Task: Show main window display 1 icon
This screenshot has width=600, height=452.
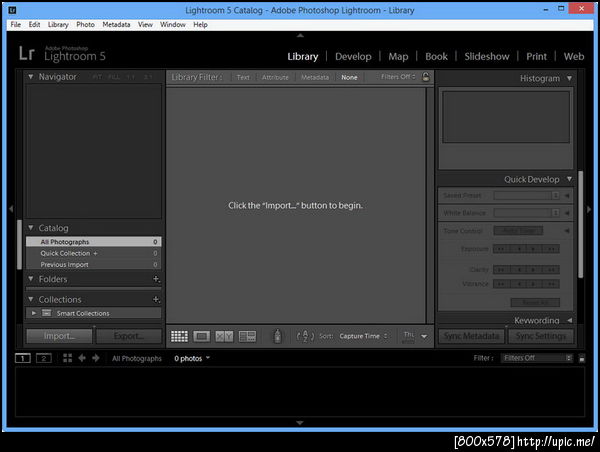Action: (23, 358)
